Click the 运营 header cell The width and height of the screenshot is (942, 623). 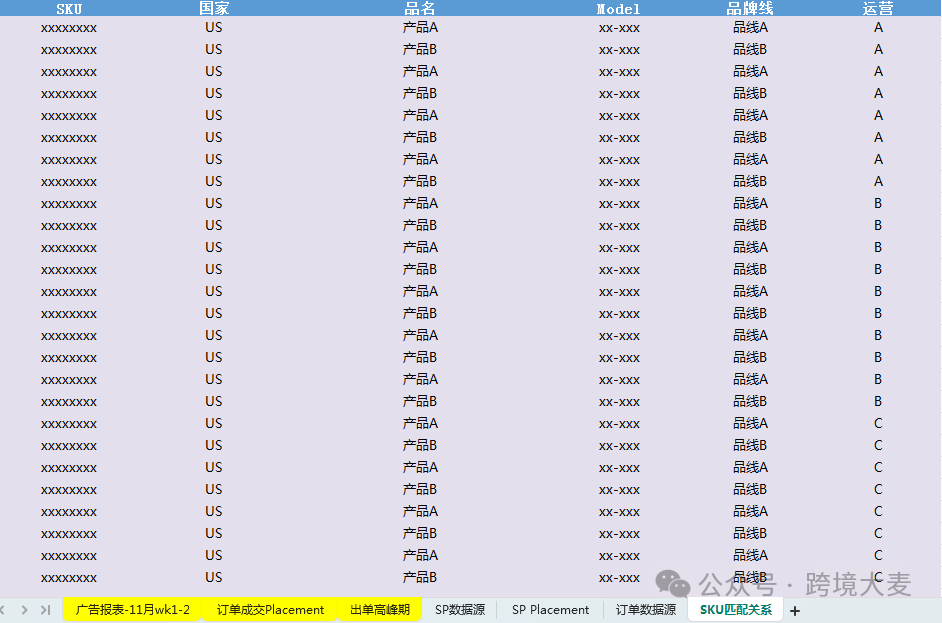pyautogui.click(x=878, y=8)
